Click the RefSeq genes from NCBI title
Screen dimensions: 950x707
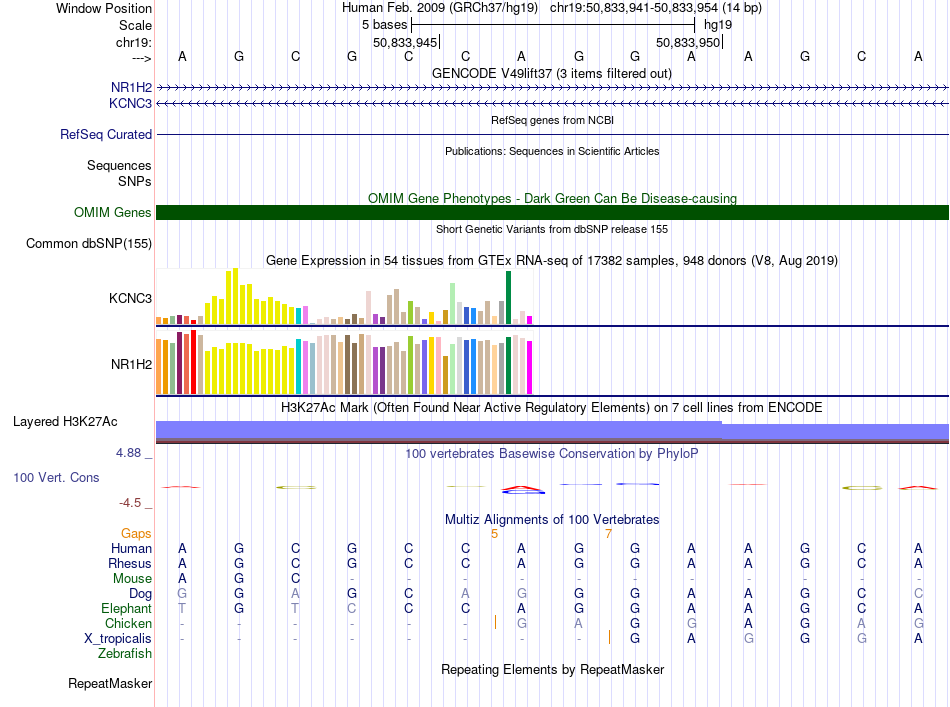click(552, 120)
